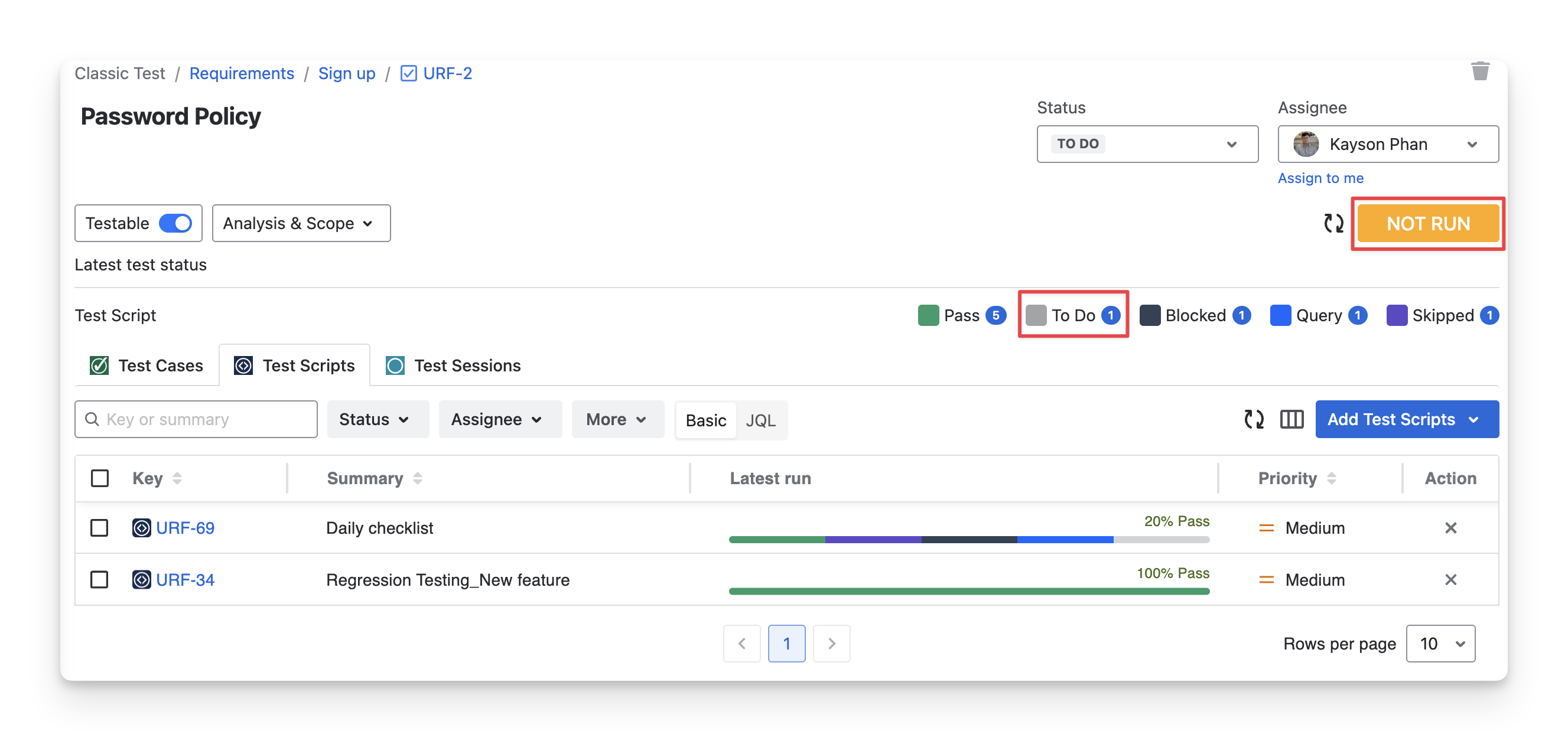Sort by Key column arrows

[x=177, y=478]
